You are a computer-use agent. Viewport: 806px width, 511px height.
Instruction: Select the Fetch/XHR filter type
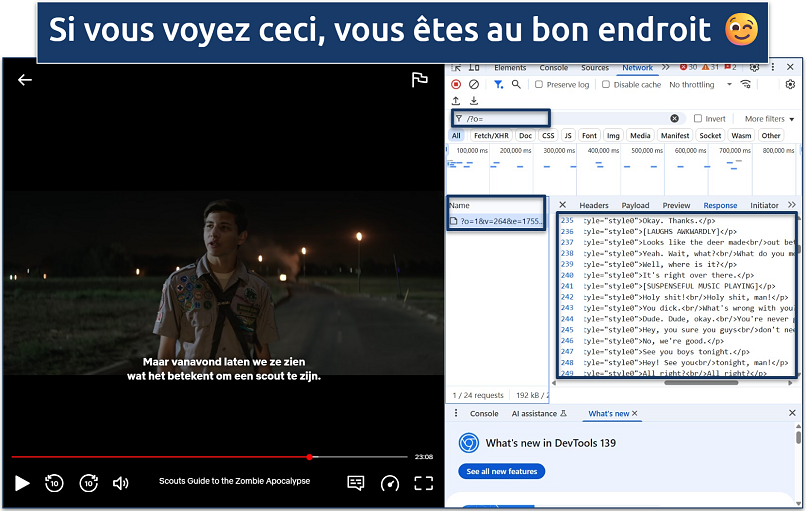tap(491, 135)
